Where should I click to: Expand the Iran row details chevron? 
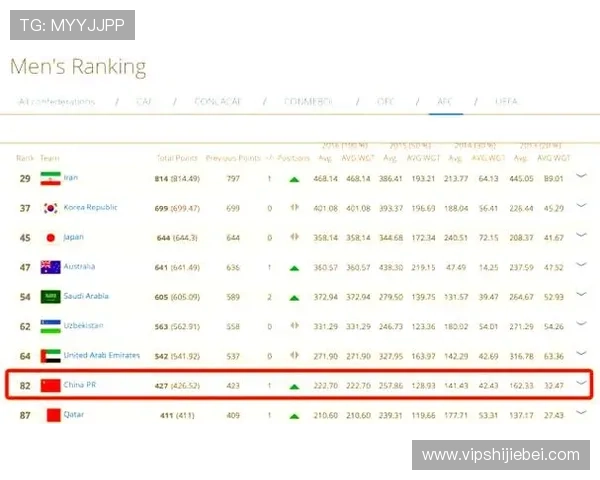point(582,177)
